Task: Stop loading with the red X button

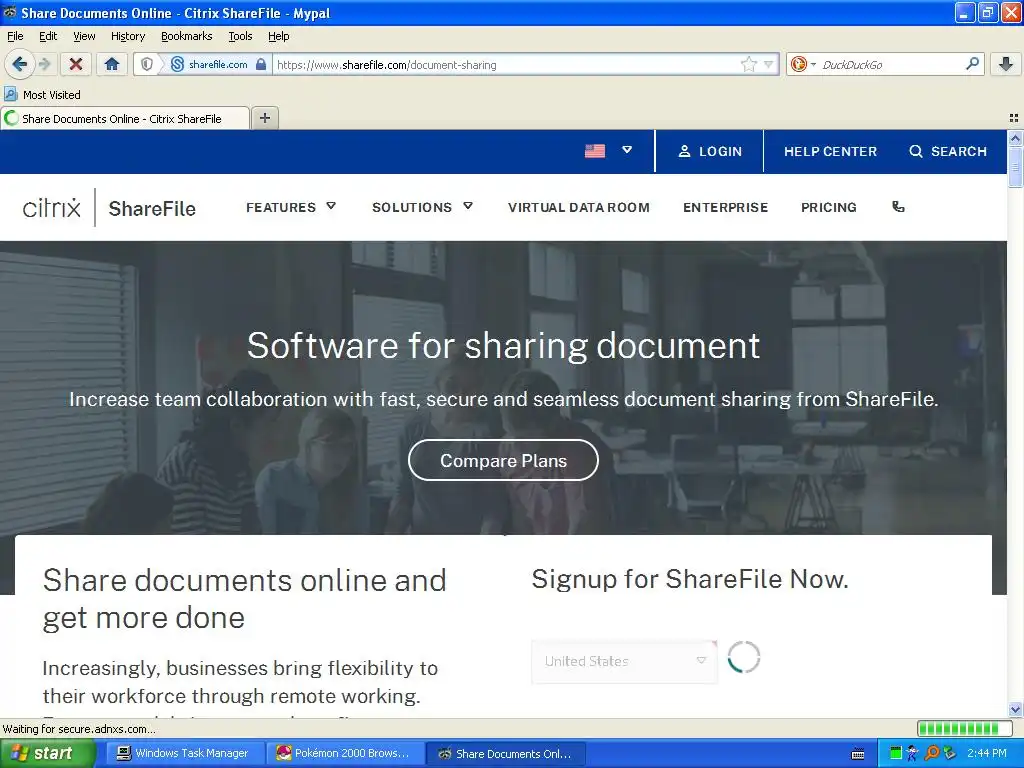Action: [x=76, y=64]
